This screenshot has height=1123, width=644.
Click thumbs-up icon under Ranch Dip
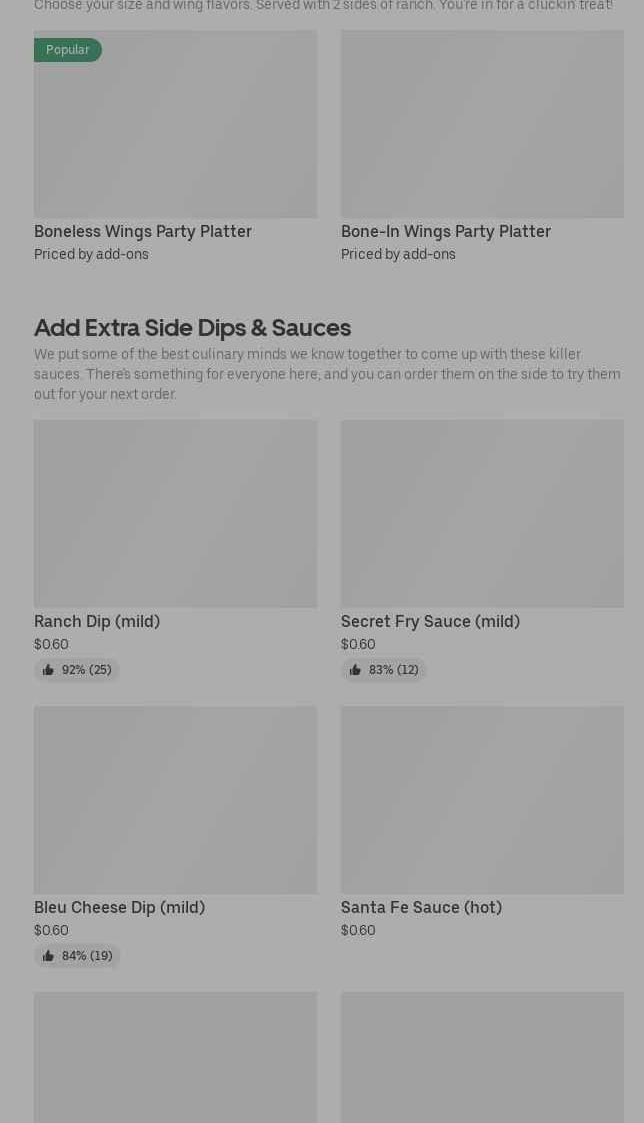point(48,670)
